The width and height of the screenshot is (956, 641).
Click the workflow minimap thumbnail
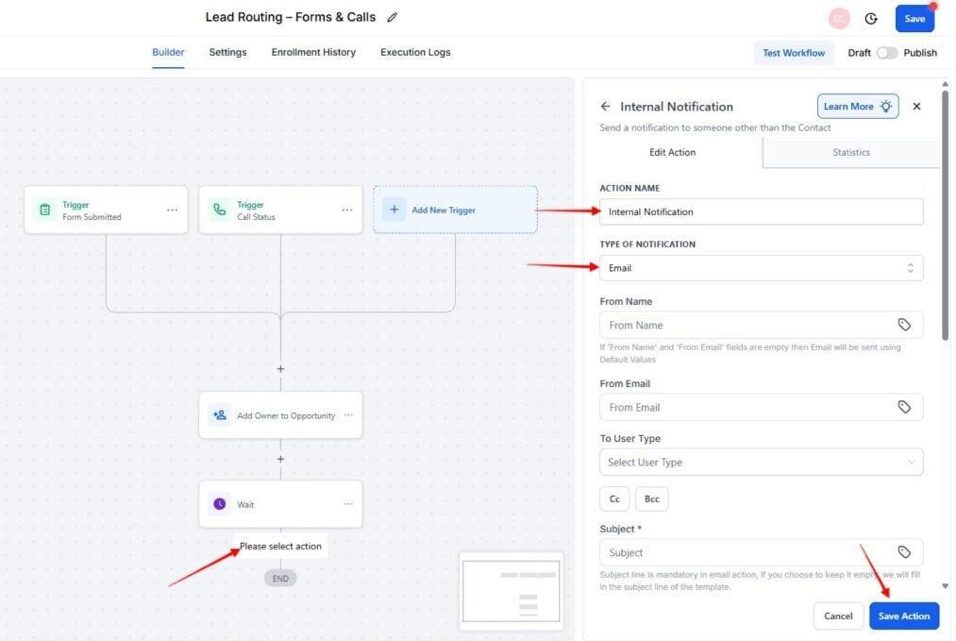(x=511, y=591)
